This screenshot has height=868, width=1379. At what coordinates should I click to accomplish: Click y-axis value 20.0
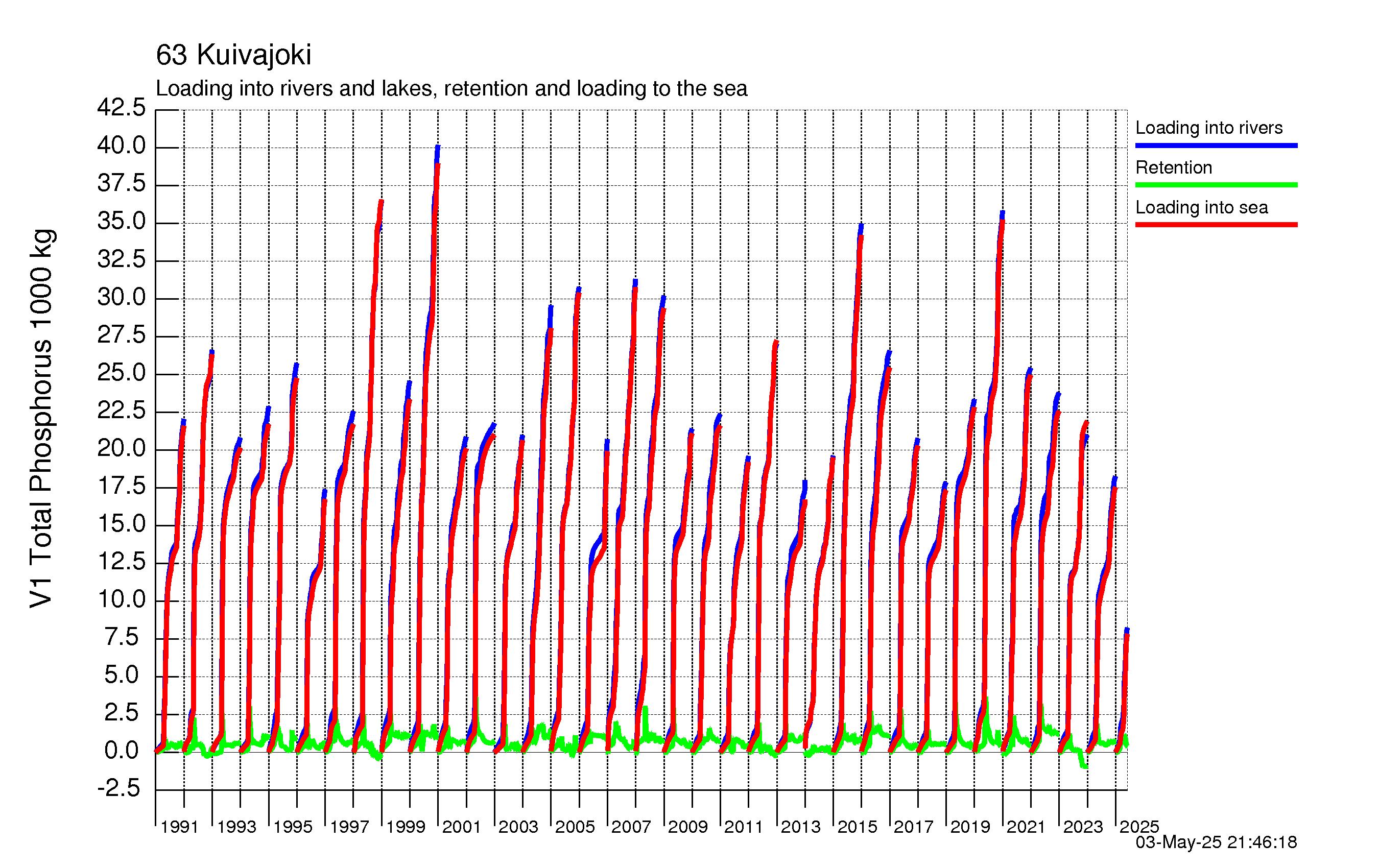pyautogui.click(x=122, y=448)
